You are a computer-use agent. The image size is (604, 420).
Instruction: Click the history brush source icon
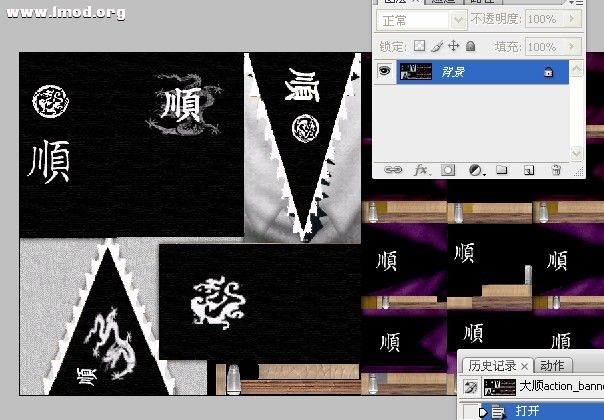point(472,386)
